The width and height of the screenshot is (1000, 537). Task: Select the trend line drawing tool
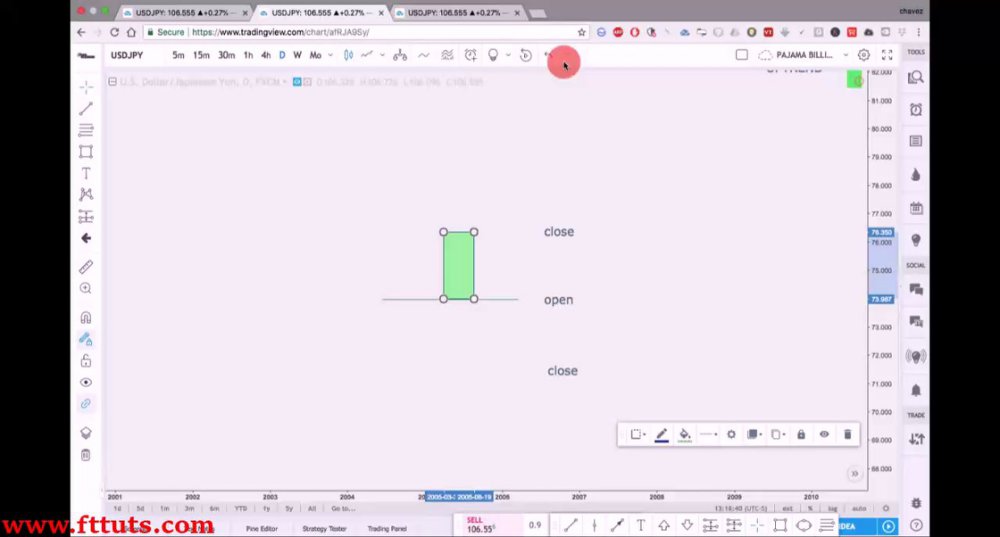(85, 109)
